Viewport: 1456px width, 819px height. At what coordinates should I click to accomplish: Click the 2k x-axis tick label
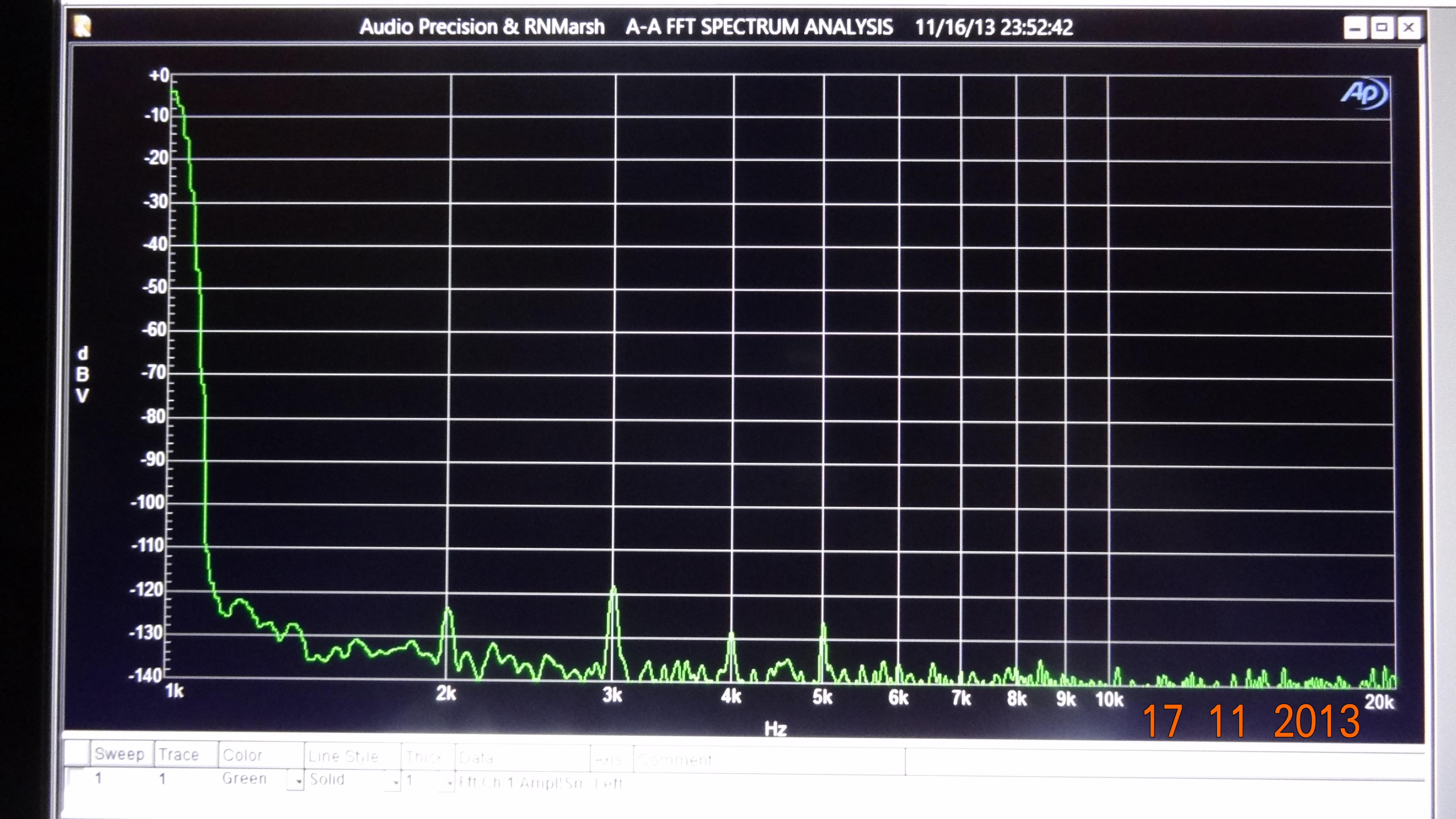445,693
